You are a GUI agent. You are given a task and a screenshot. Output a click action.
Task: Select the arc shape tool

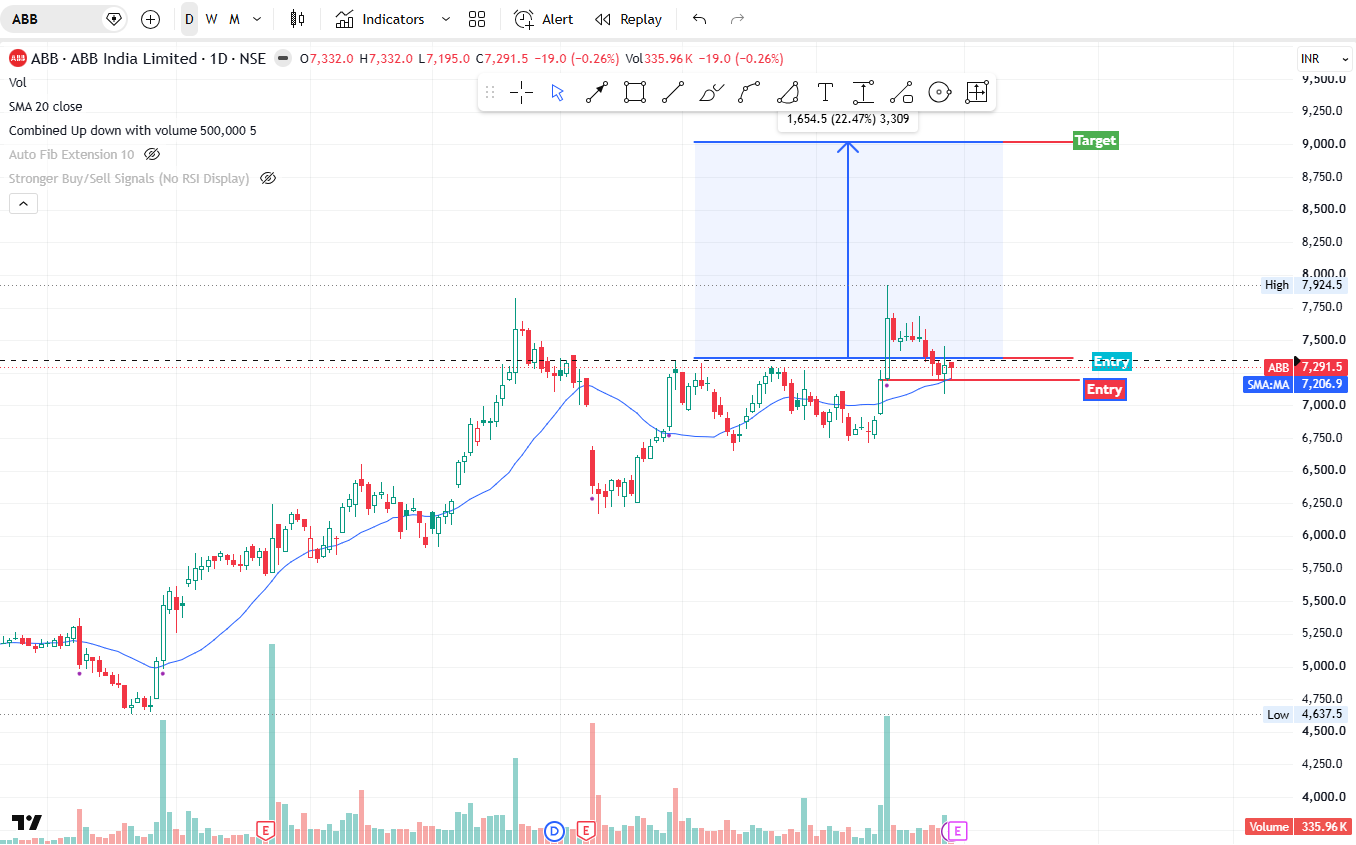[787, 93]
